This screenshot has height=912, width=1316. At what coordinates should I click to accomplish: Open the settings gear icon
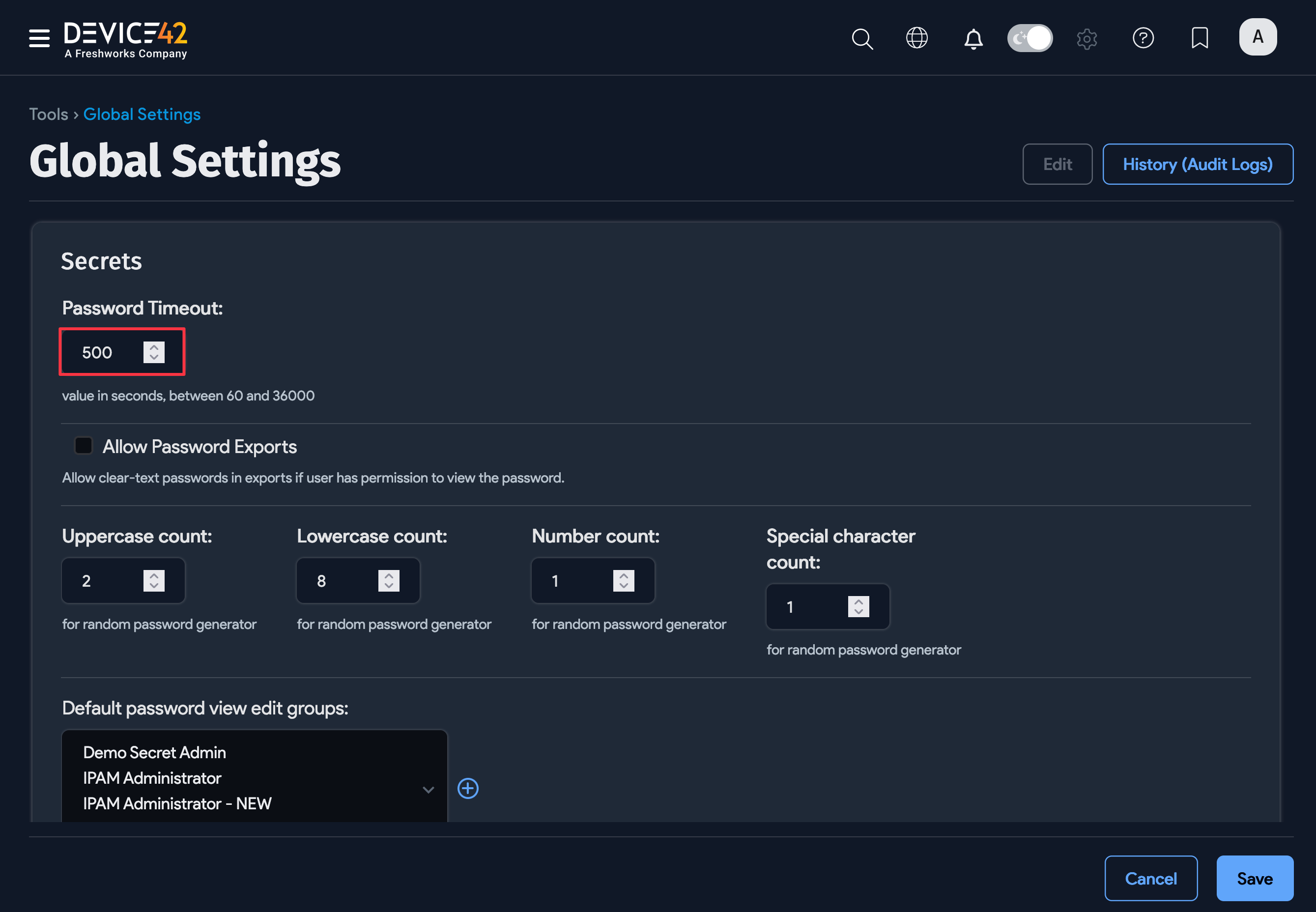point(1087,38)
